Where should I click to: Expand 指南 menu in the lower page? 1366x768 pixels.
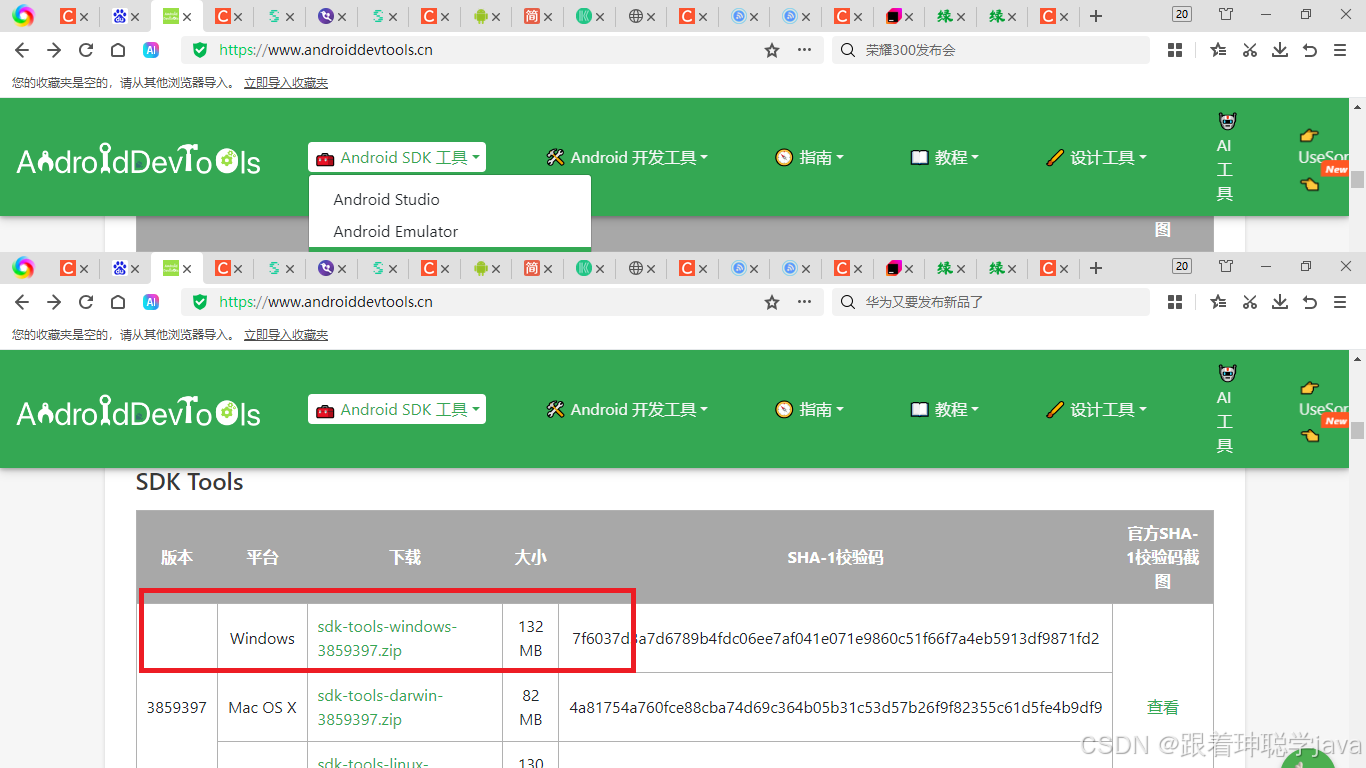pyautogui.click(x=809, y=409)
